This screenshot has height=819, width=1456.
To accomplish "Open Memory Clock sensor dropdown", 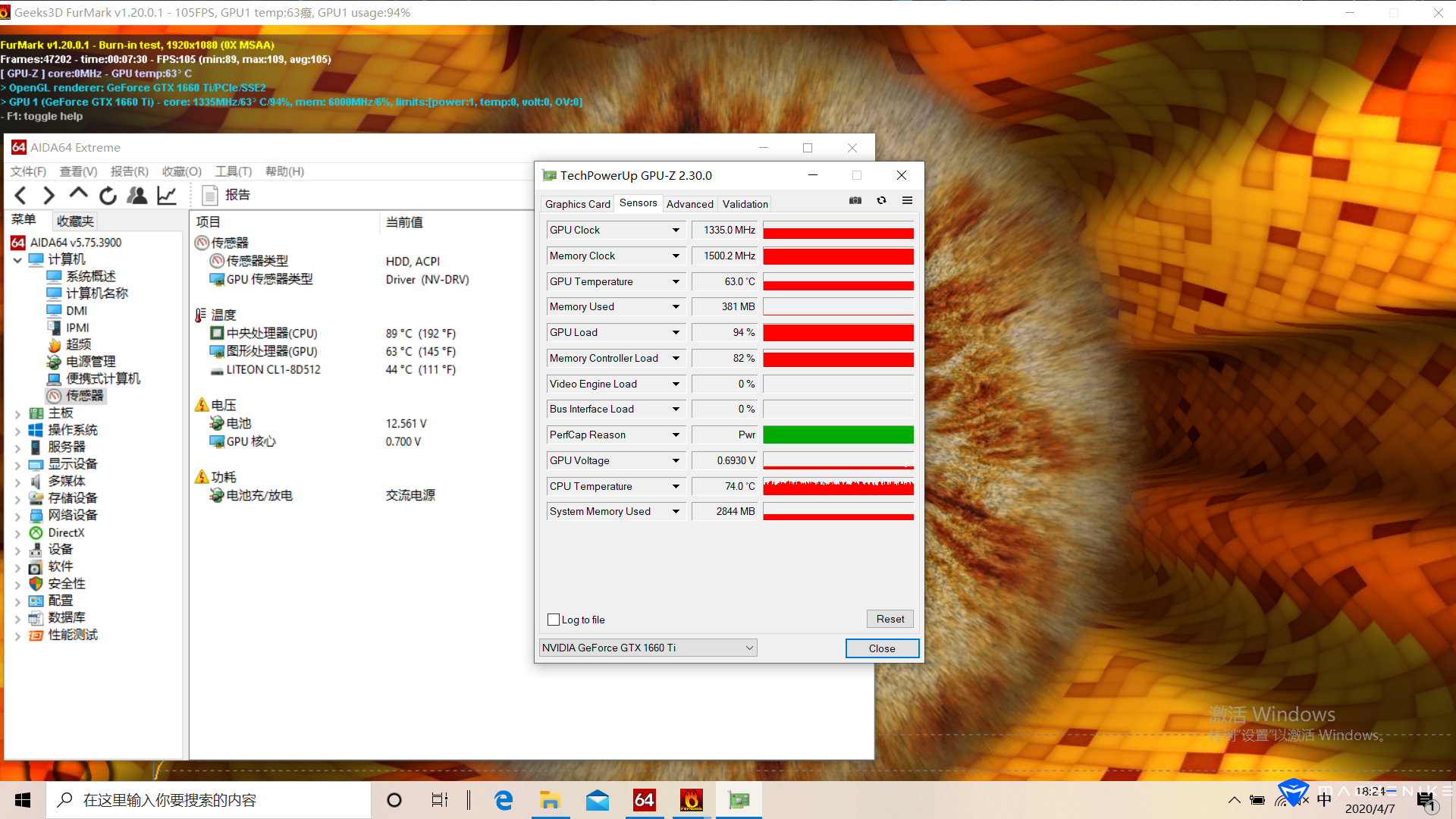I will pyautogui.click(x=676, y=256).
